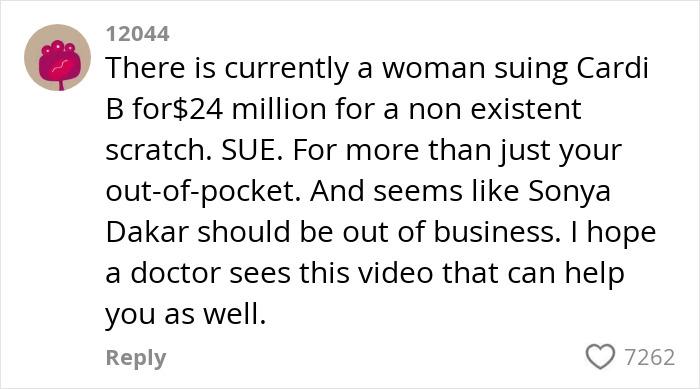This screenshot has width=700, height=389.
Task: Open the profile of username 12044
Action: point(138,34)
